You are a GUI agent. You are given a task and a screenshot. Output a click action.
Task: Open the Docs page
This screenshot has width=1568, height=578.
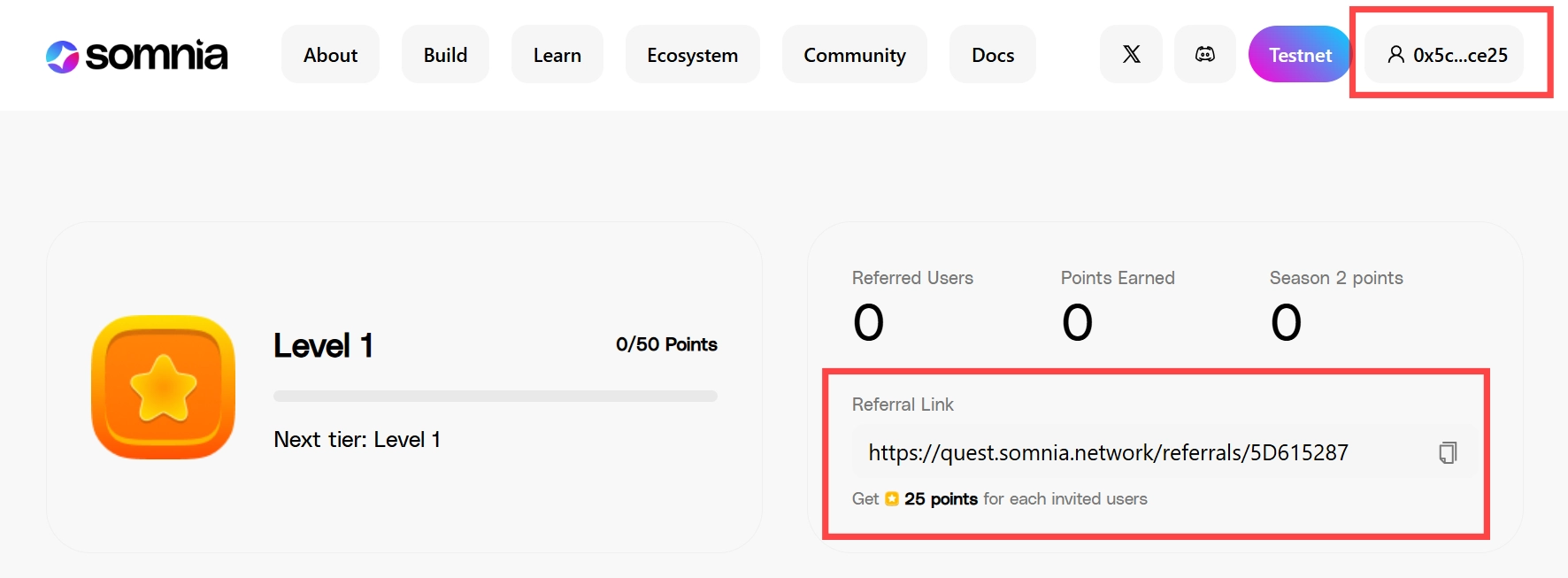click(992, 54)
